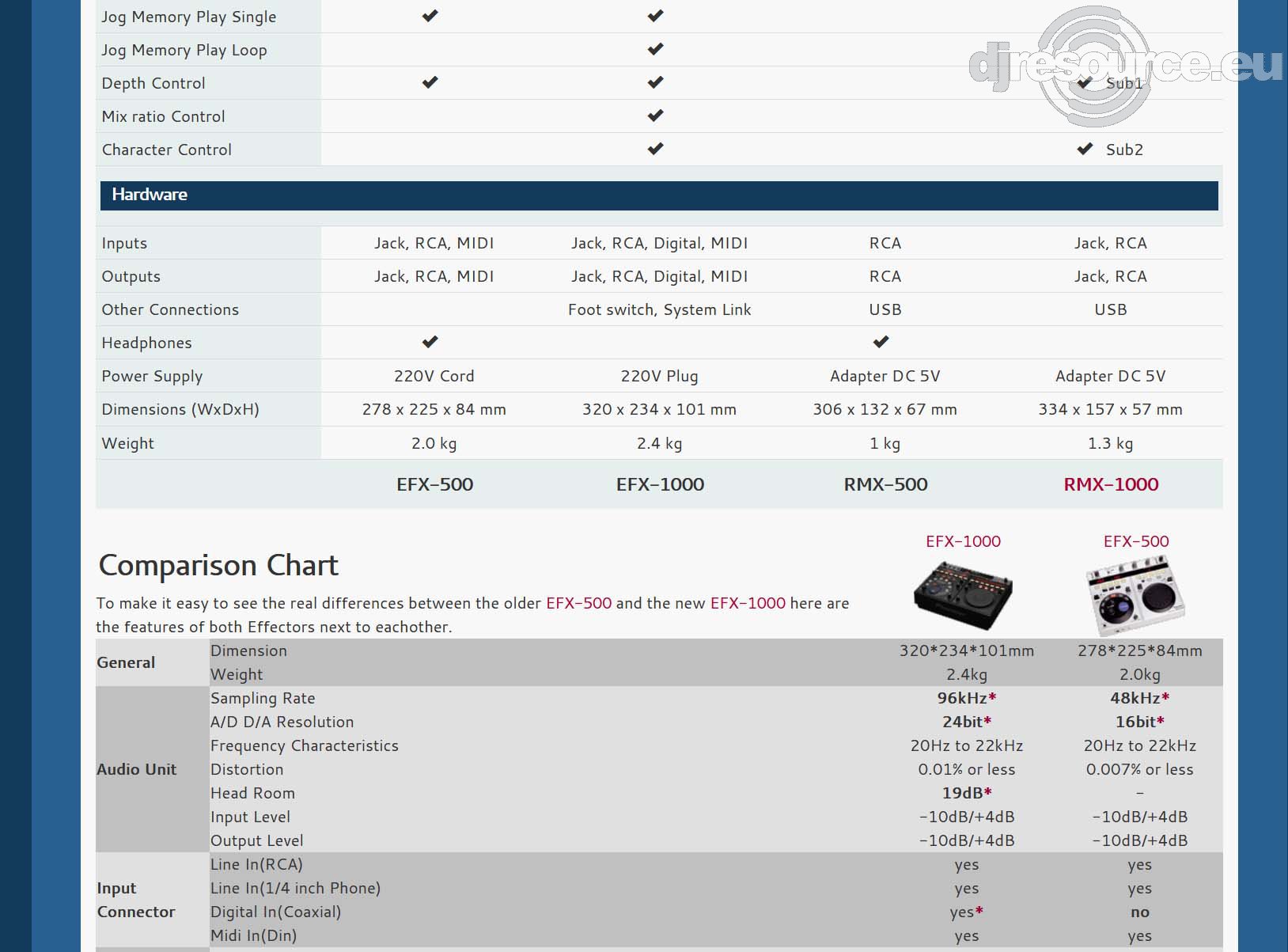Image resolution: width=1288 pixels, height=952 pixels.
Task: Select the RMX-500 column footer label
Action: pyautogui.click(x=885, y=484)
